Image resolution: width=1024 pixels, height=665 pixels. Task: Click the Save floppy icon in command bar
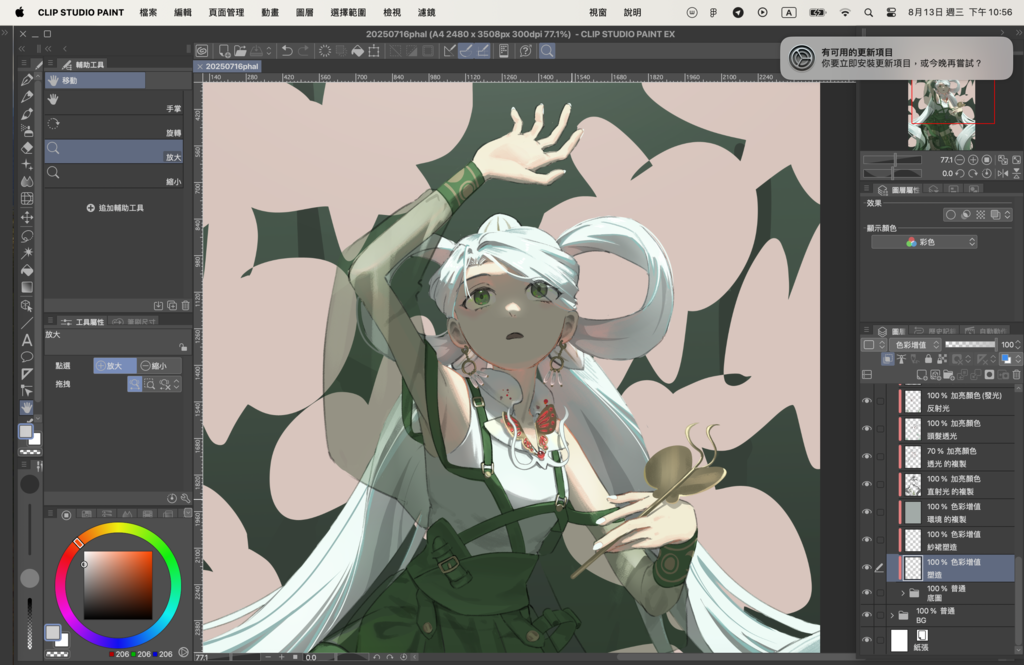pos(256,51)
